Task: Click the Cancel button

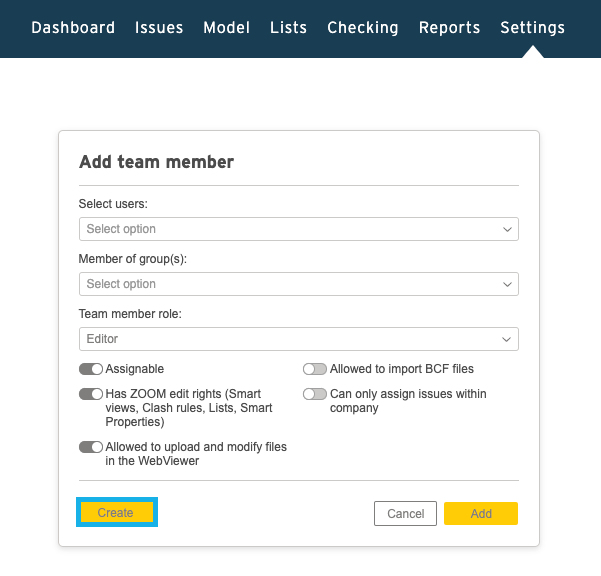Action: [405, 514]
